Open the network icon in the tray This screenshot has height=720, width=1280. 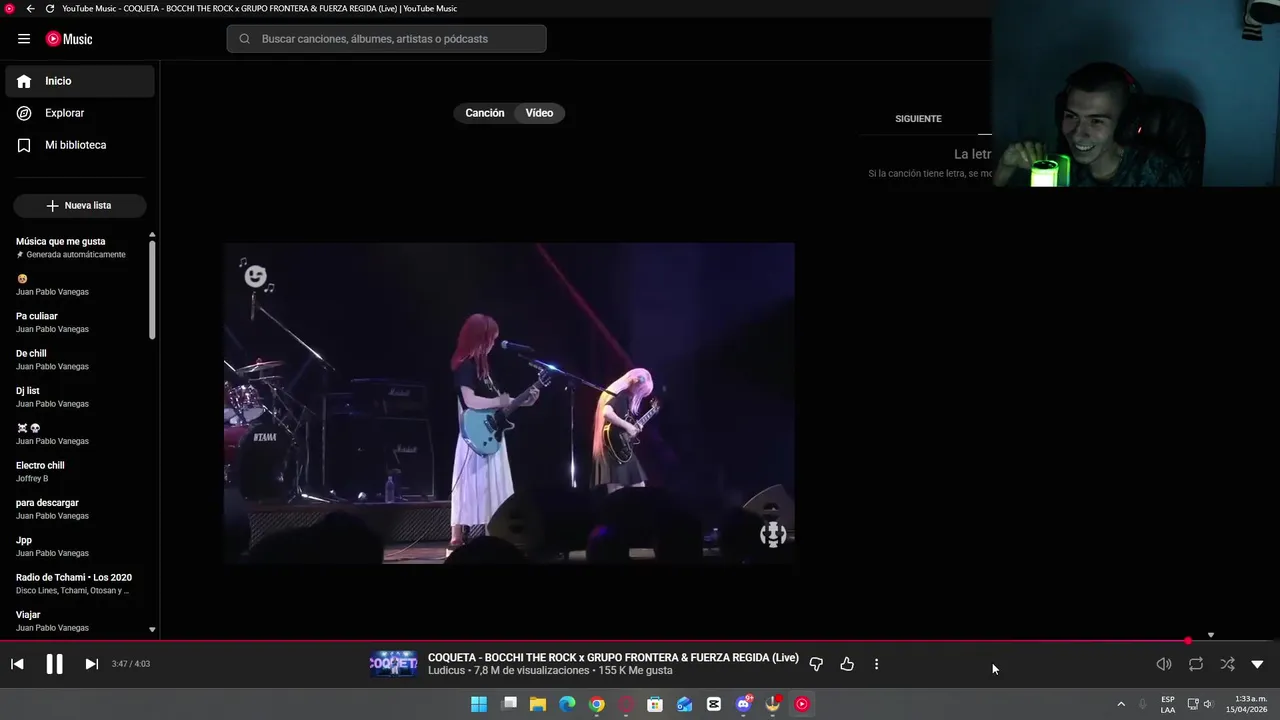coord(1193,704)
